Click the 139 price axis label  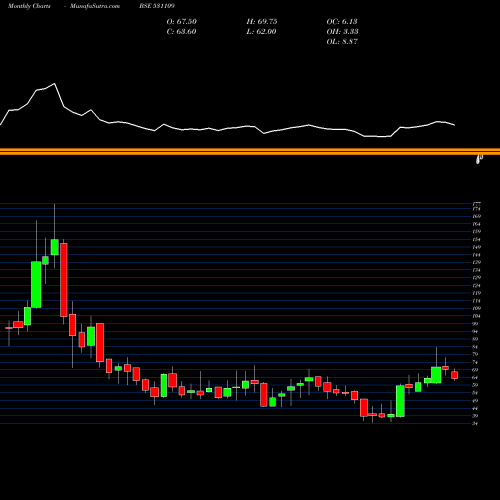476,262
